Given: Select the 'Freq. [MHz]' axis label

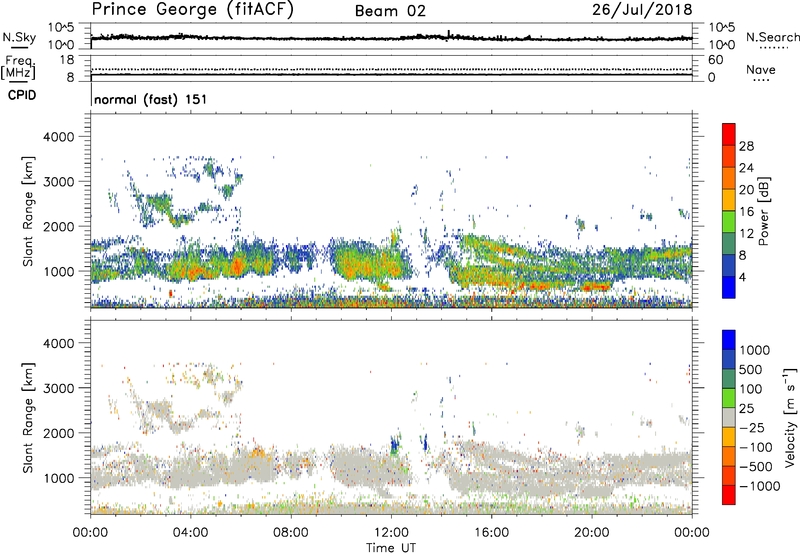Looking at the screenshot, I should [18, 68].
